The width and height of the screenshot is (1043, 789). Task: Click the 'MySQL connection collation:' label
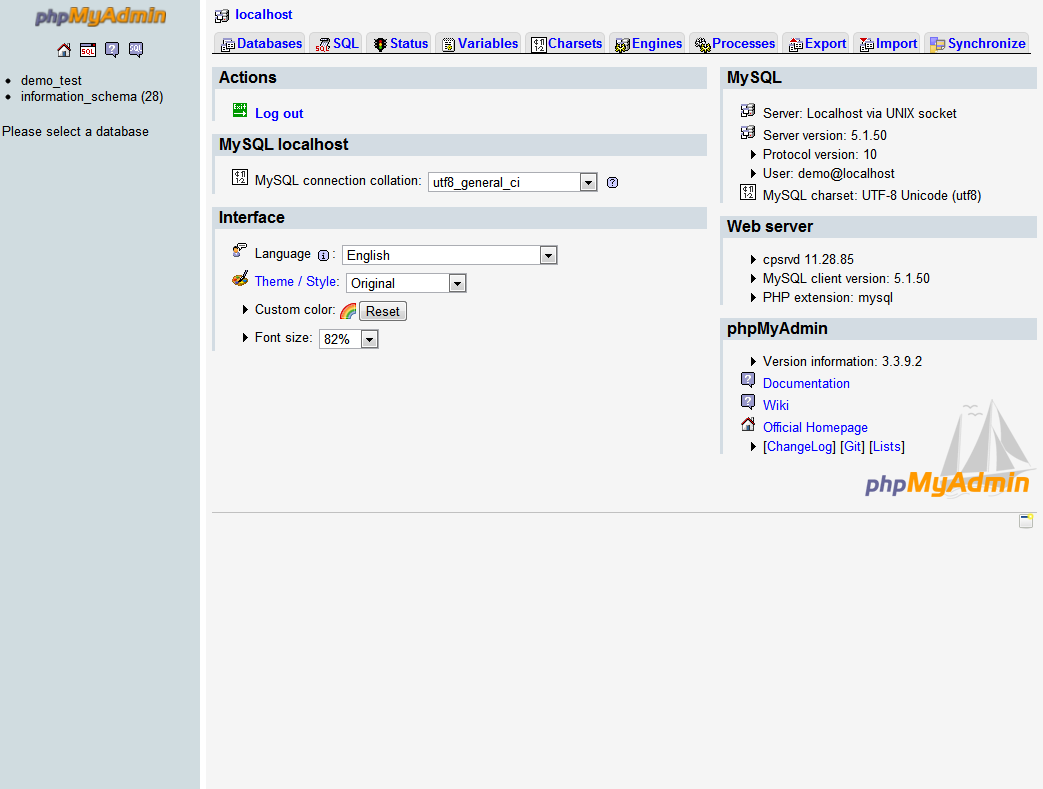[338, 181]
